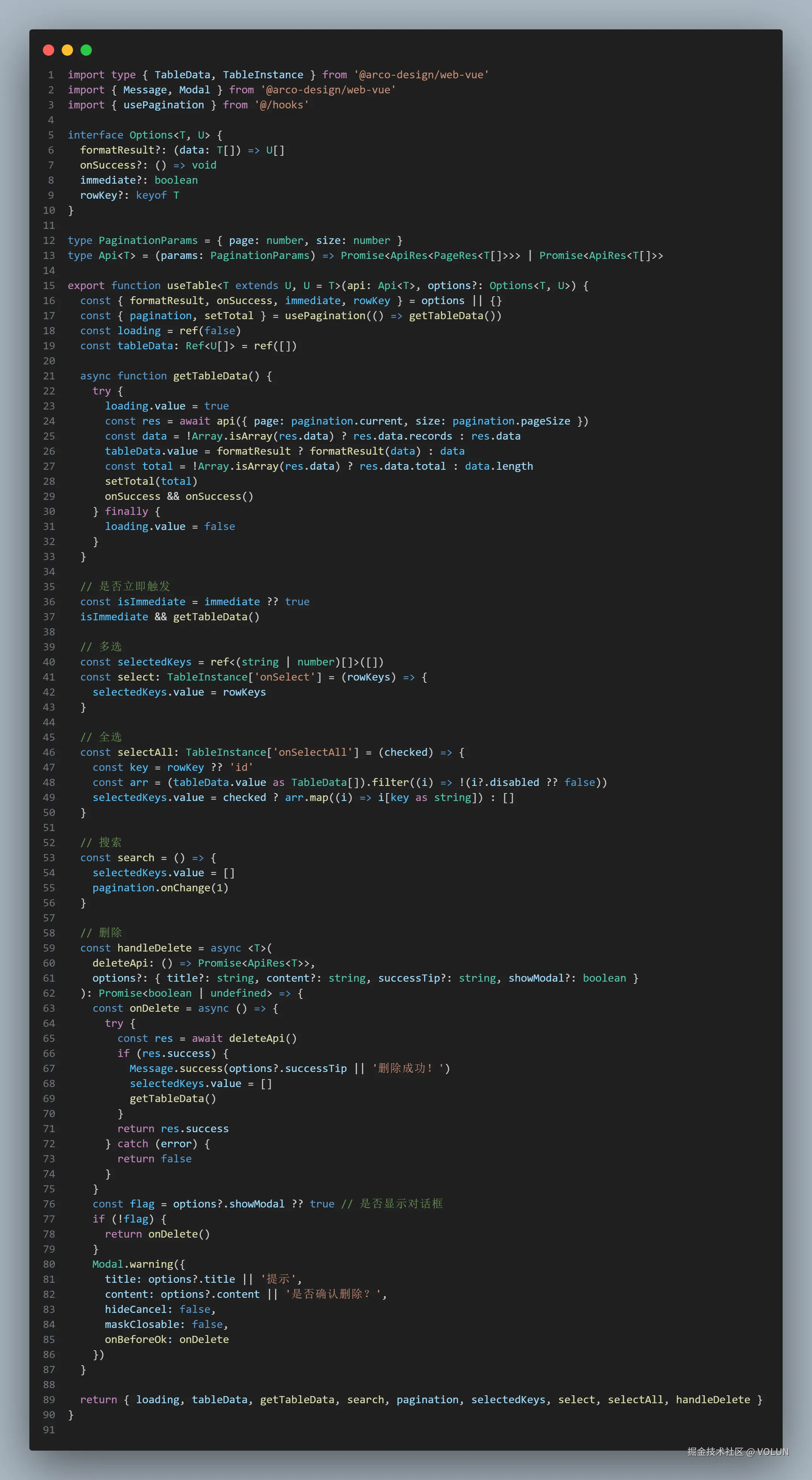The width and height of the screenshot is (812, 1480).
Task: Click '@arco-design/web-vue' string on line 1
Action: [421, 75]
